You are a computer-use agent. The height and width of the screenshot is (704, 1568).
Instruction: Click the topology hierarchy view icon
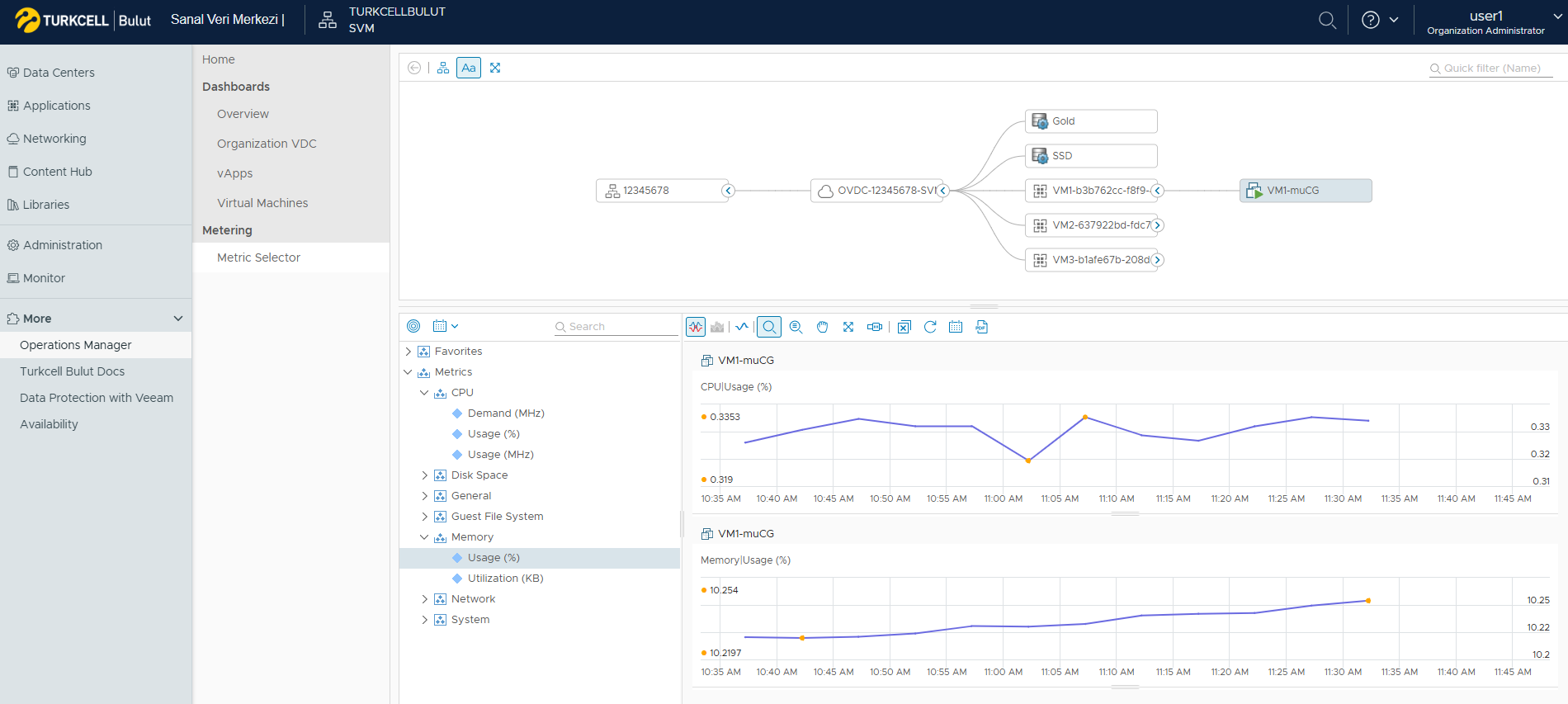click(x=443, y=68)
